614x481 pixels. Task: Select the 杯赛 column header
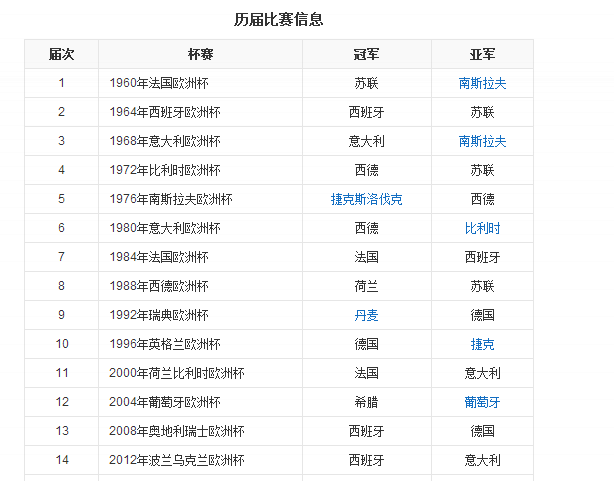200,54
